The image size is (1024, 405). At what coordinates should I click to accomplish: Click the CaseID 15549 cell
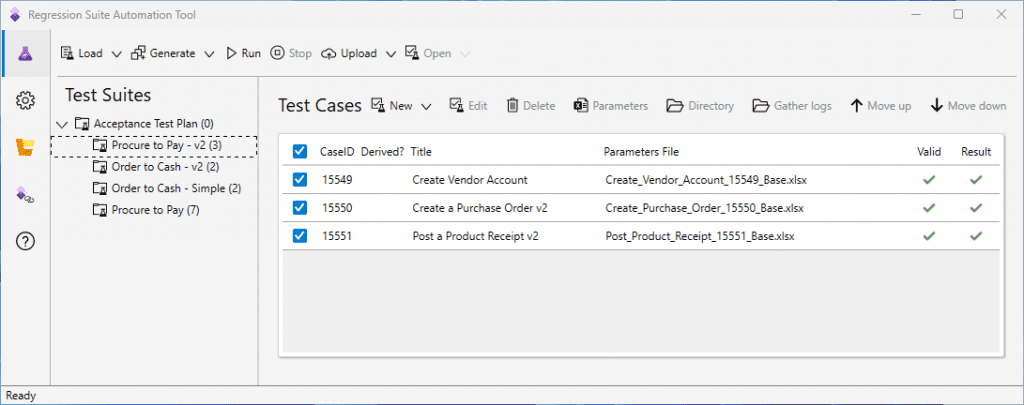[x=337, y=180]
